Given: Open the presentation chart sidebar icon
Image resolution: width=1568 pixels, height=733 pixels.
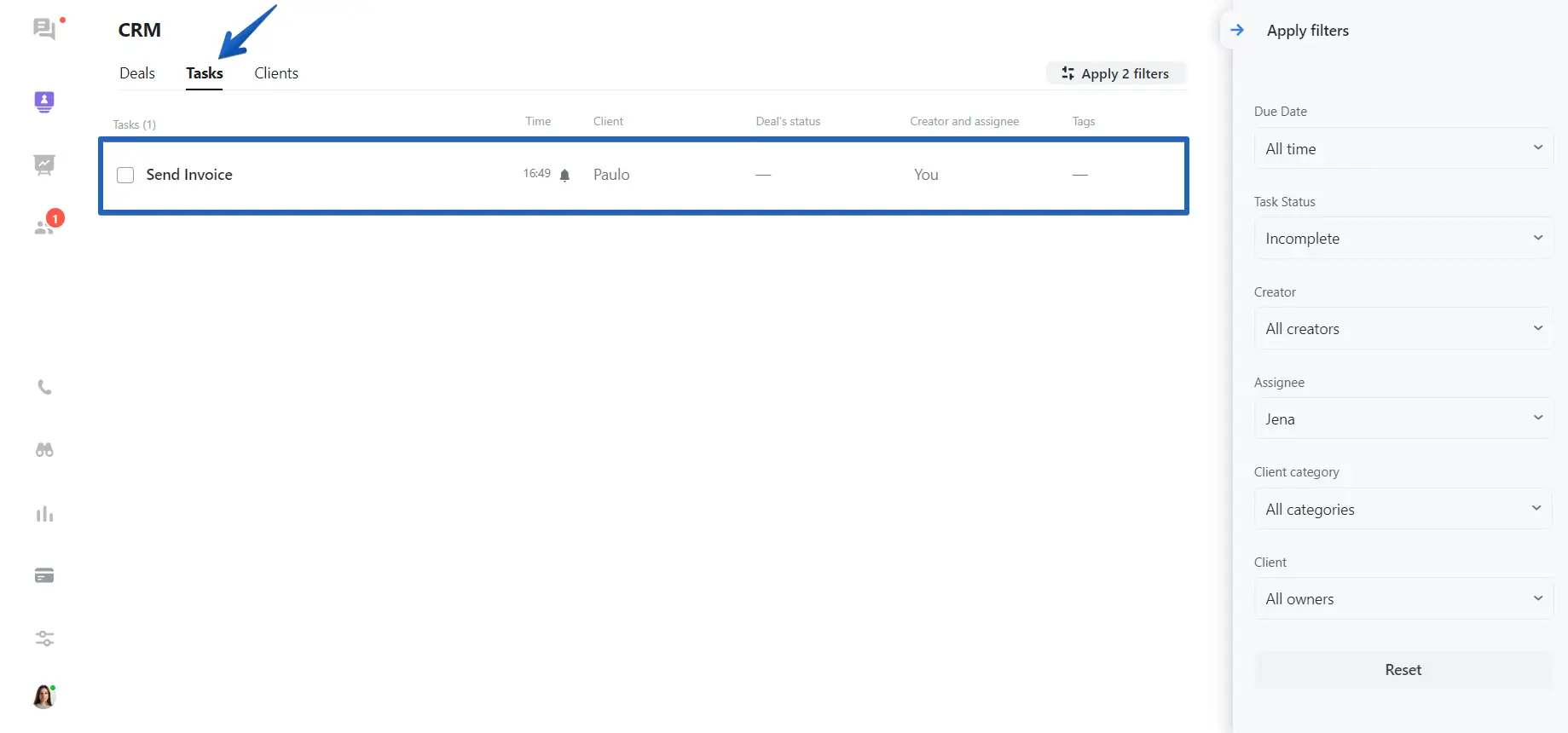Looking at the screenshot, I should pyautogui.click(x=44, y=164).
